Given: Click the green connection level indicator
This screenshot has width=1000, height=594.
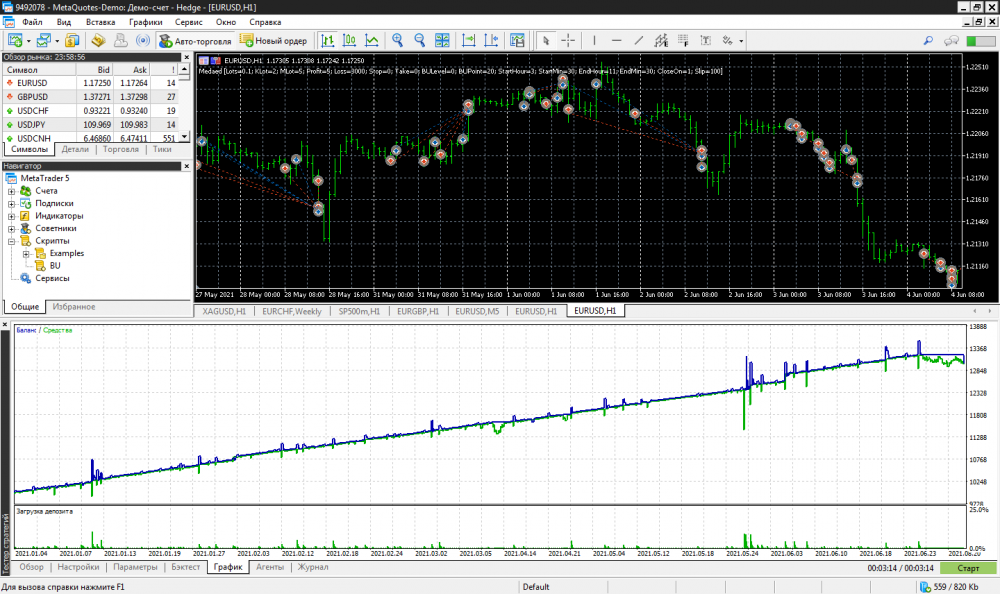Looking at the screenshot, I should point(980,41).
